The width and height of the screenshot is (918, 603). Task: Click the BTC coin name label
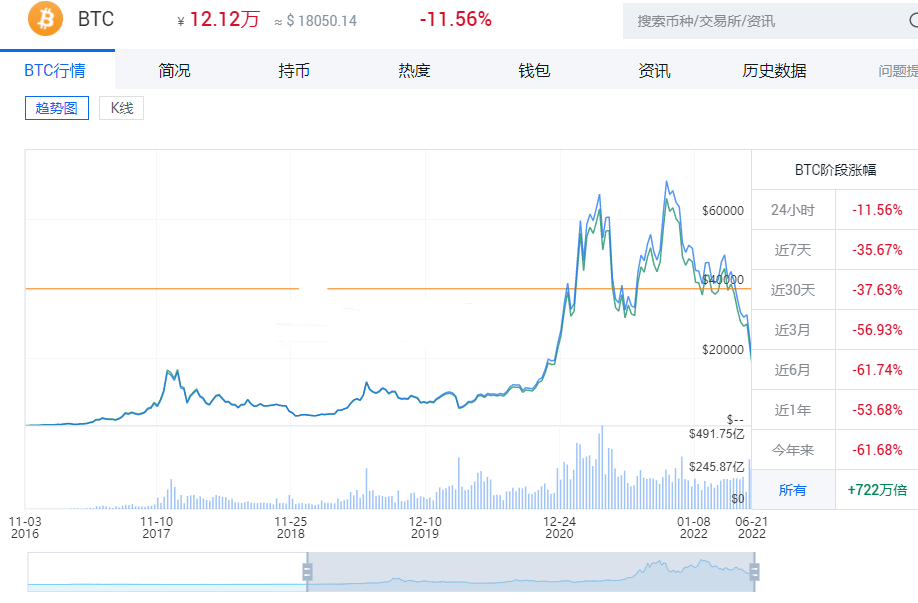96,19
